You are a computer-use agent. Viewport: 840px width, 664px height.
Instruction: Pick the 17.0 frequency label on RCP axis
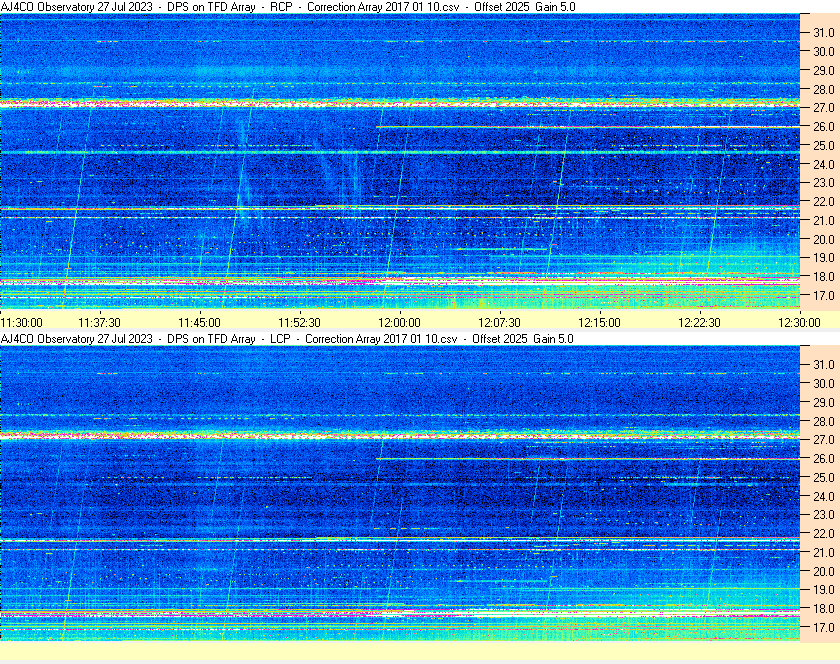coord(824,296)
